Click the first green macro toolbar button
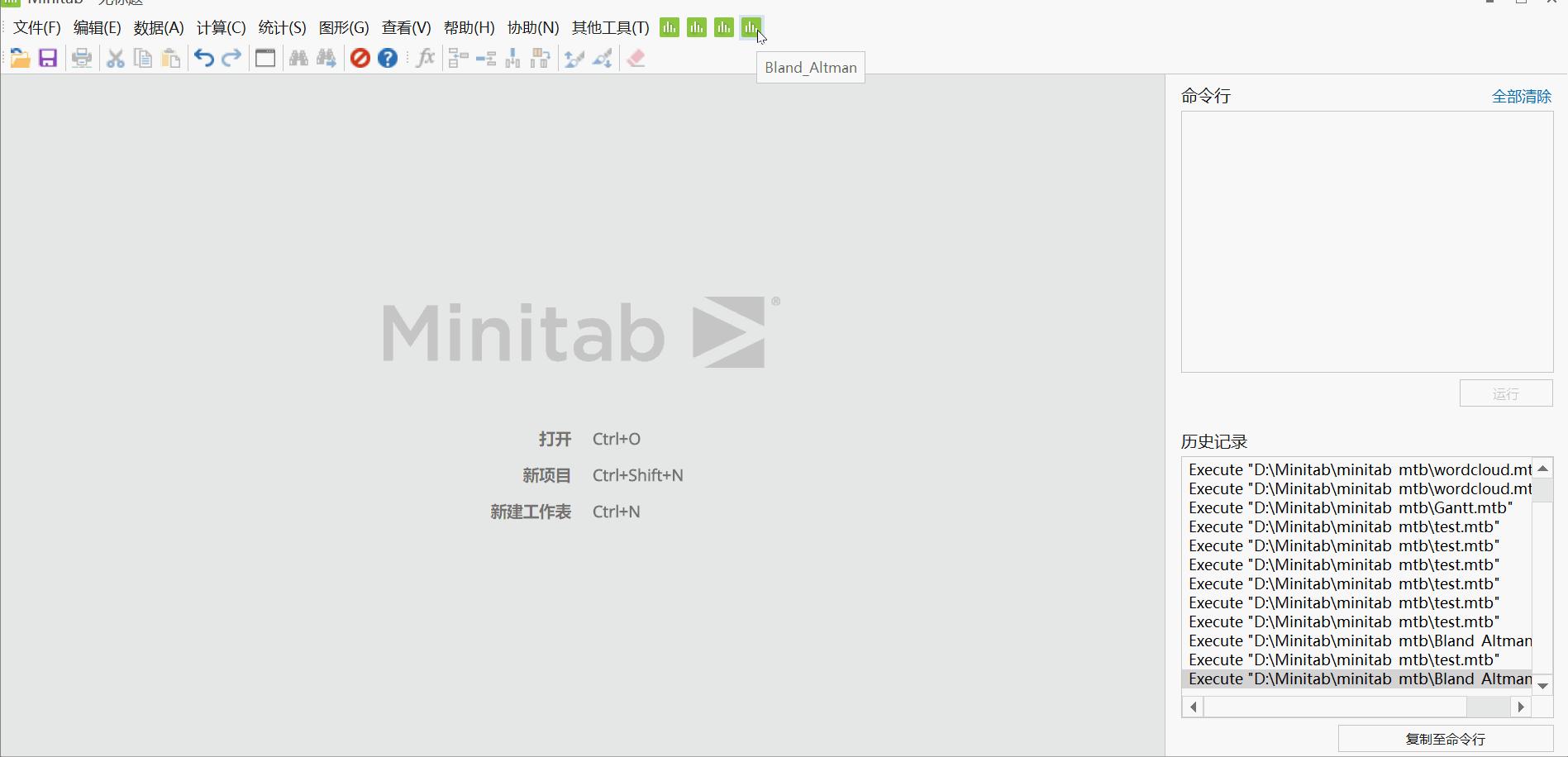Viewport: 1568px width, 757px height. (669, 27)
